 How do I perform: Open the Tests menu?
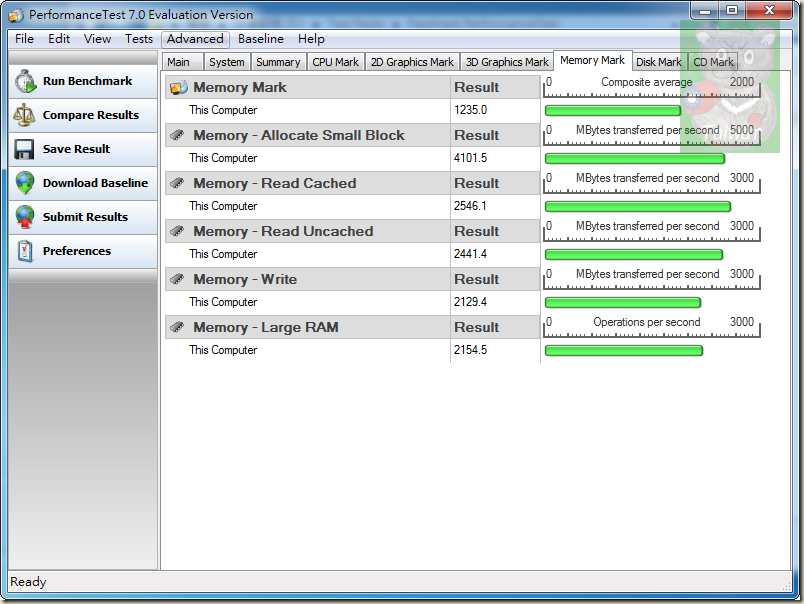(x=139, y=39)
